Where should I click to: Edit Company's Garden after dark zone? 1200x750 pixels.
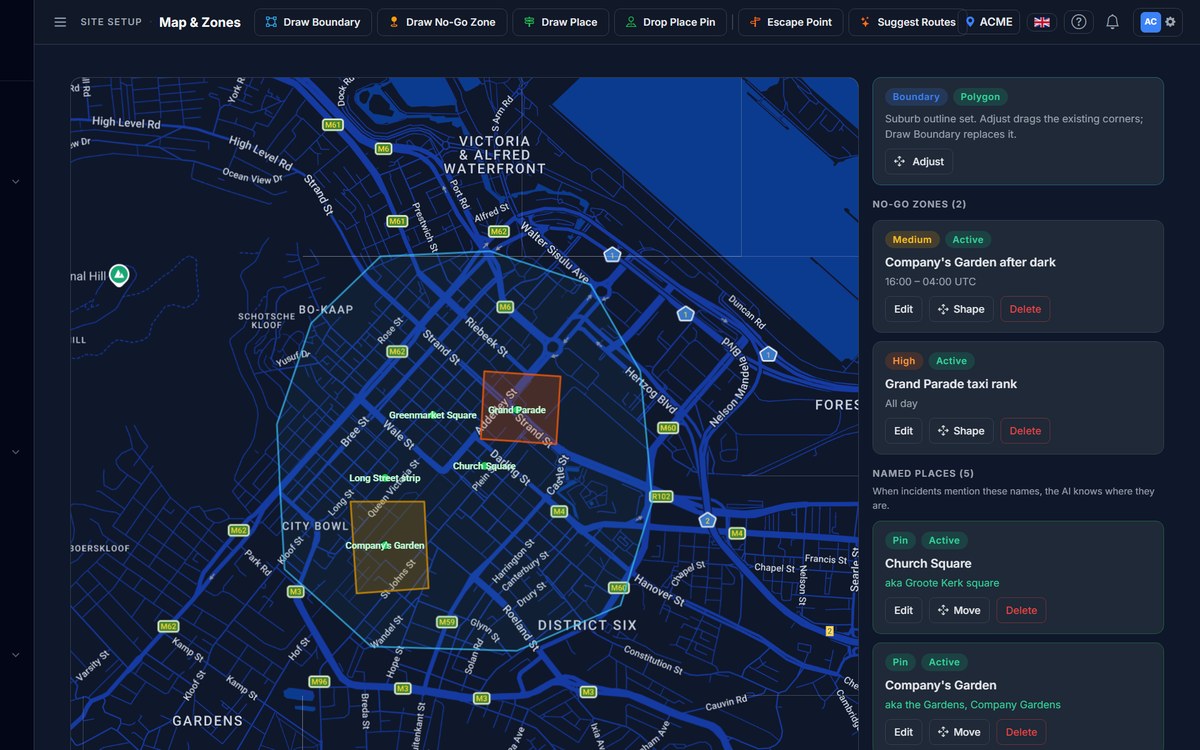point(903,309)
